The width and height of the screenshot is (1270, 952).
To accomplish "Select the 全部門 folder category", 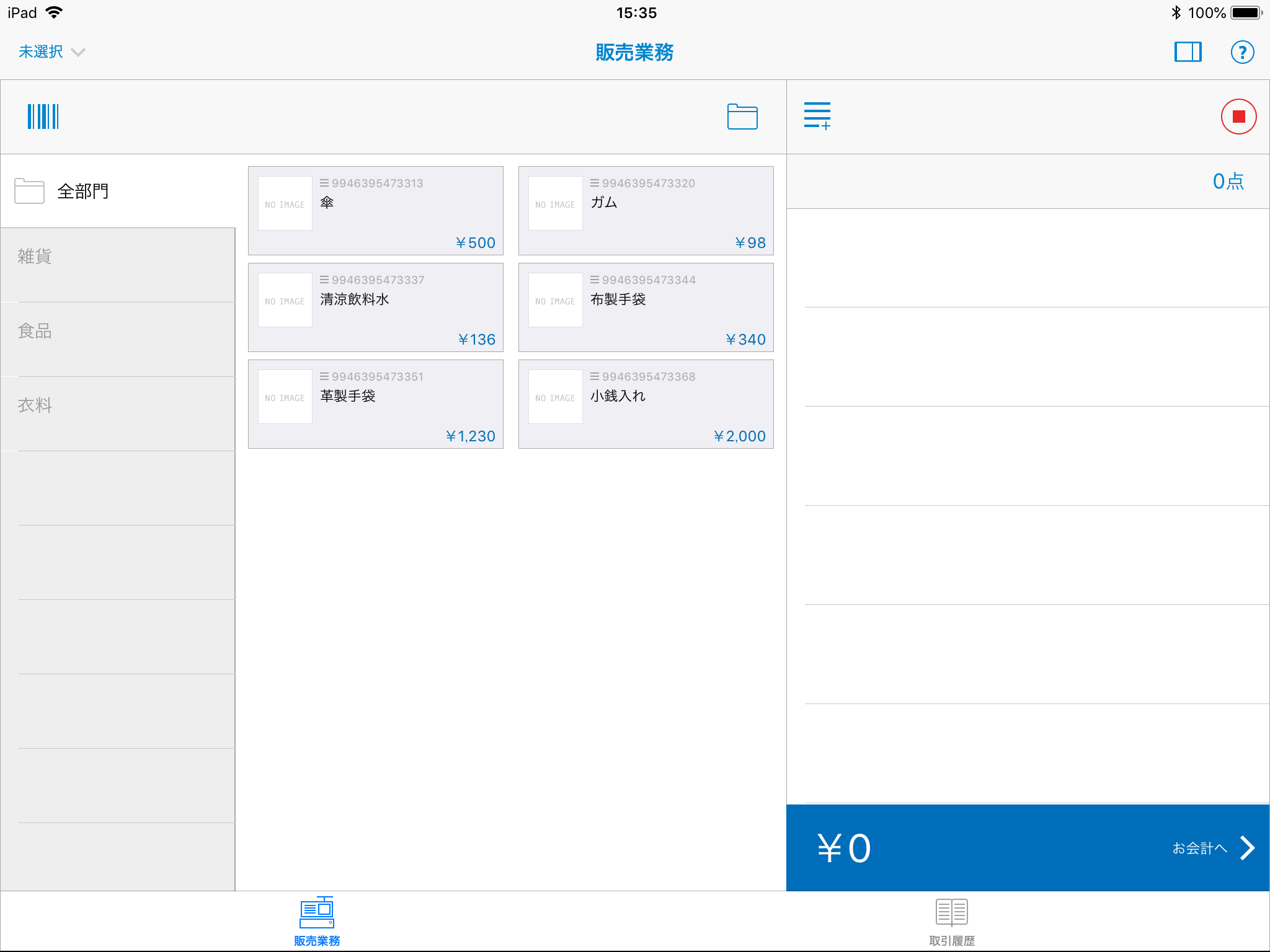I will pos(82,191).
